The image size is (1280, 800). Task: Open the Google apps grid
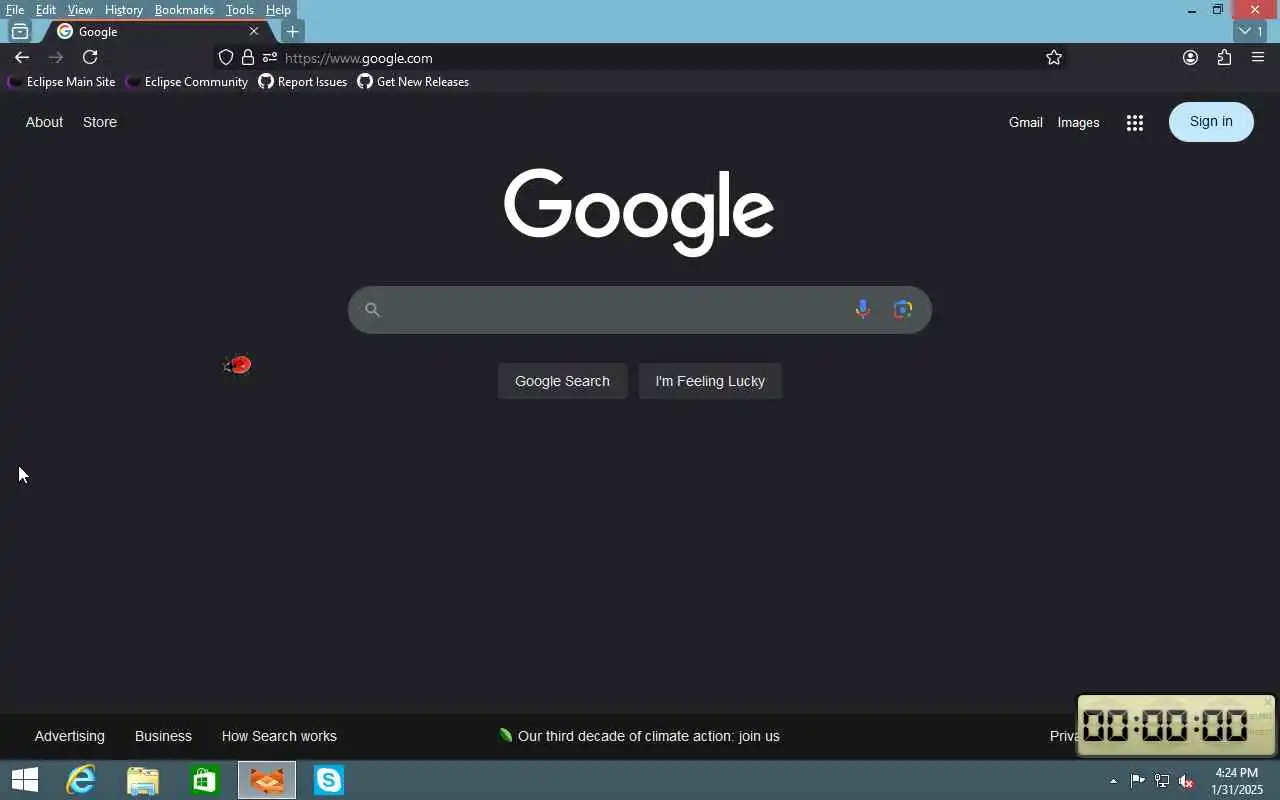(1134, 123)
